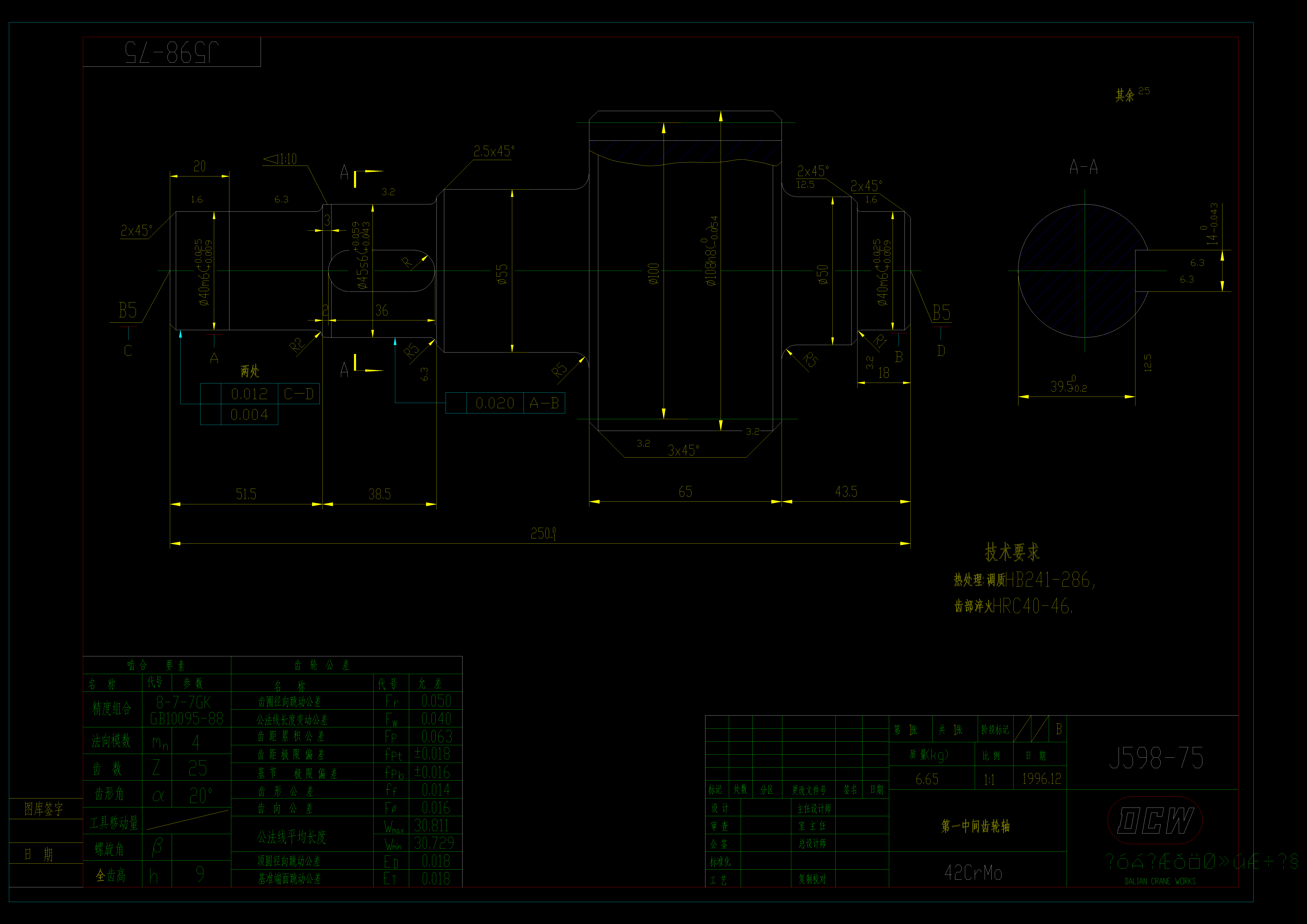Select the Fp tolerance value 0.063
The image size is (1307, 924).
437,737
